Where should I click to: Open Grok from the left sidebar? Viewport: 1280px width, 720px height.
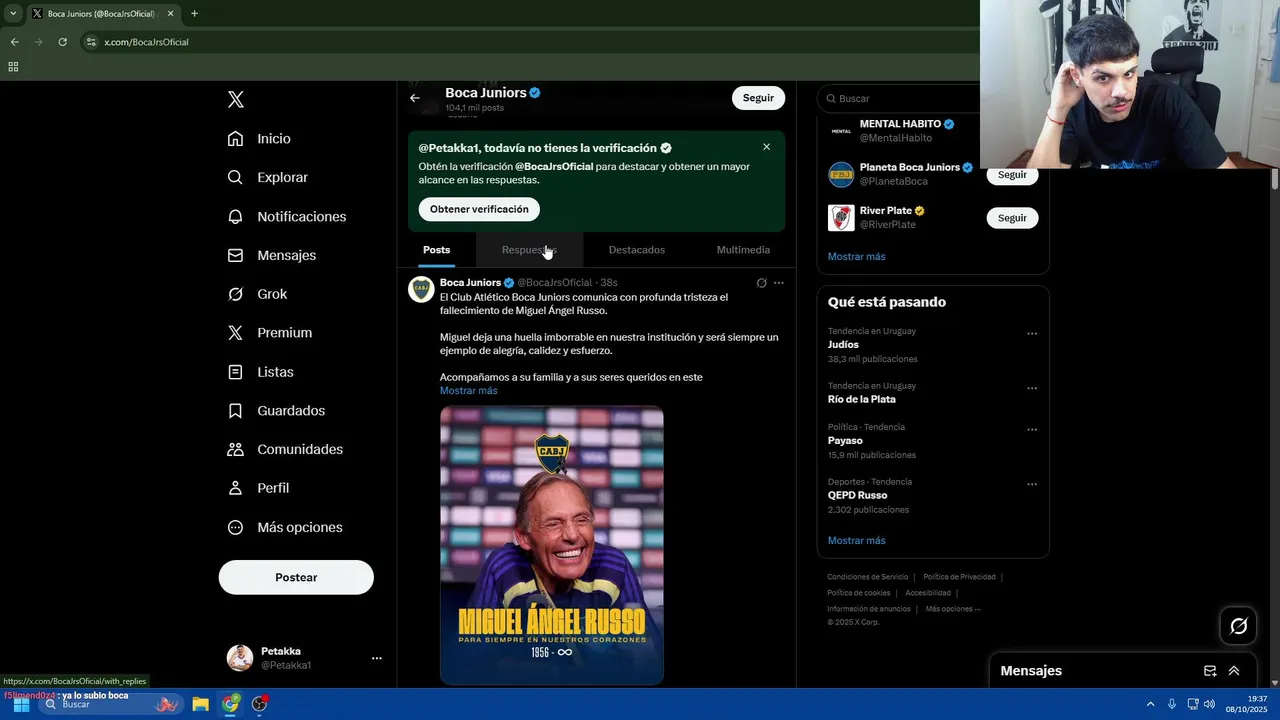coord(257,294)
